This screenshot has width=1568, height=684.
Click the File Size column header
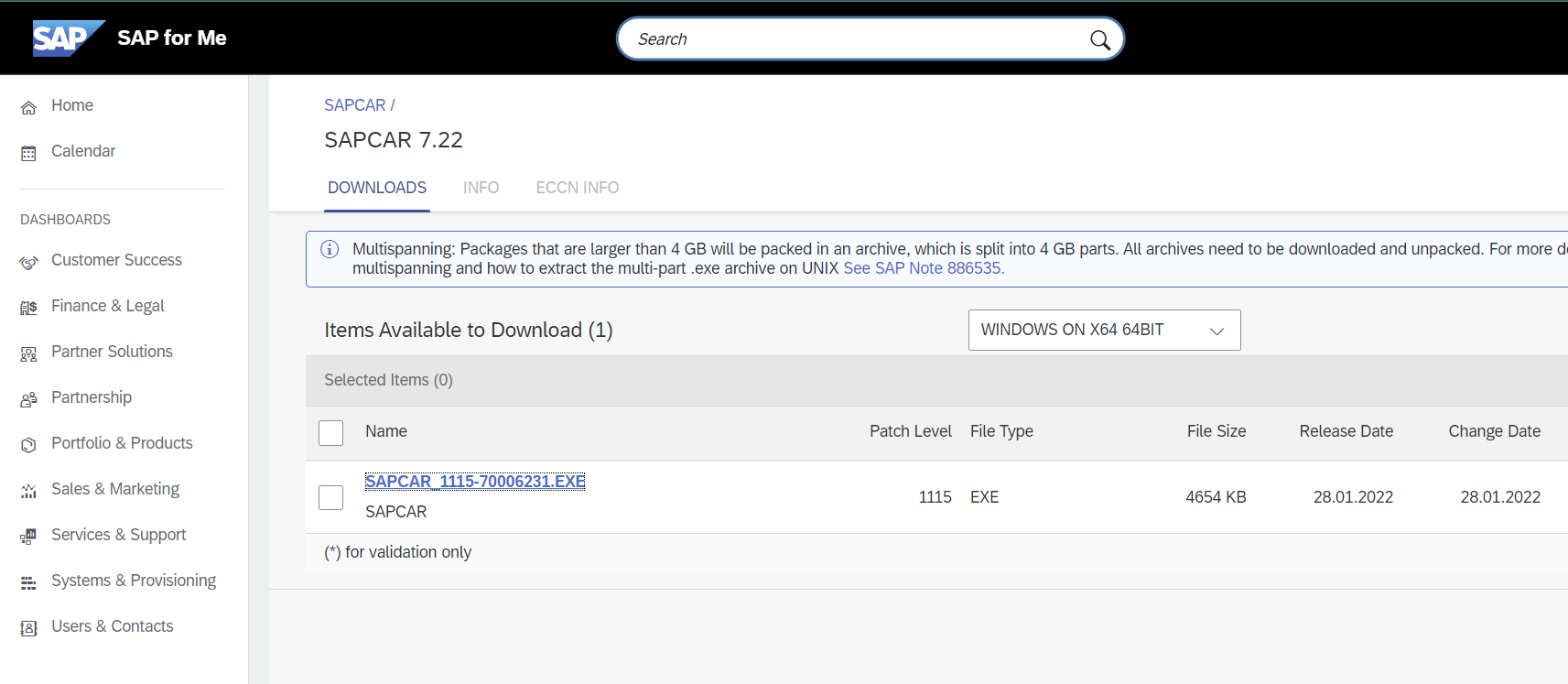pyautogui.click(x=1217, y=431)
